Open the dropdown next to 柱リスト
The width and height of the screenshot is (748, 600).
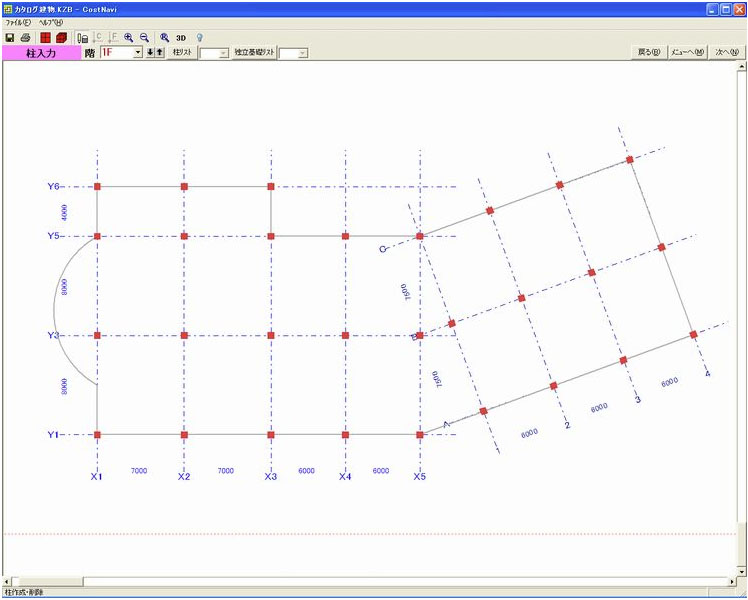pyautogui.click(x=222, y=53)
